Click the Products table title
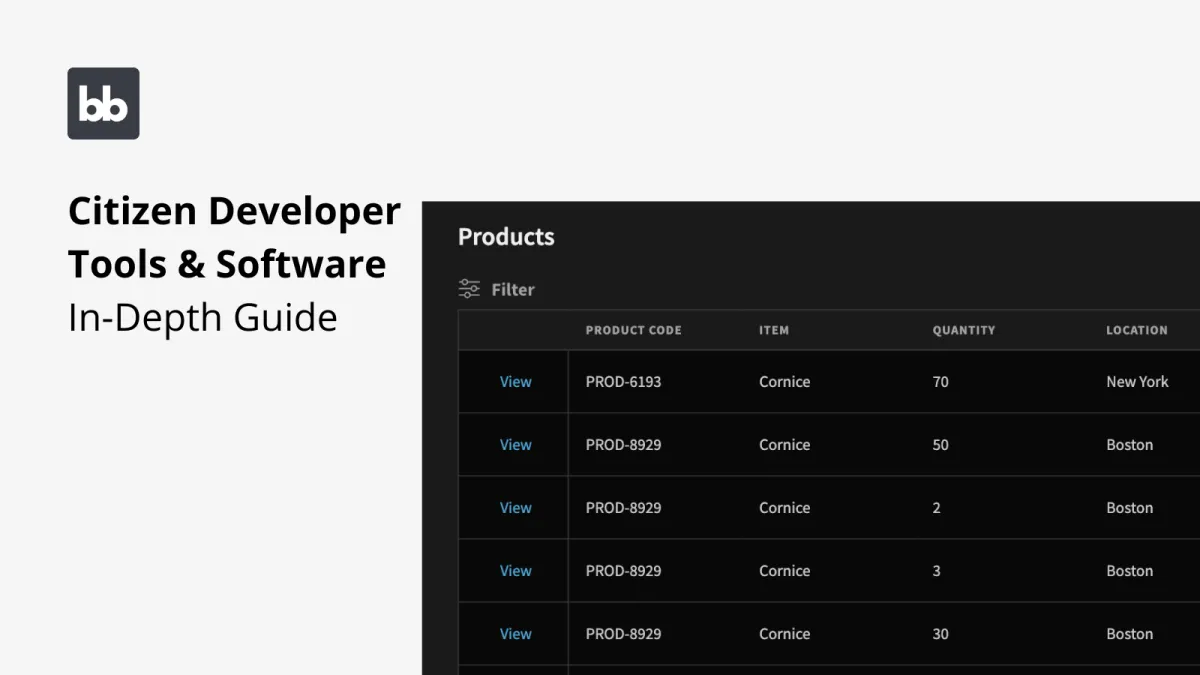 pos(506,237)
